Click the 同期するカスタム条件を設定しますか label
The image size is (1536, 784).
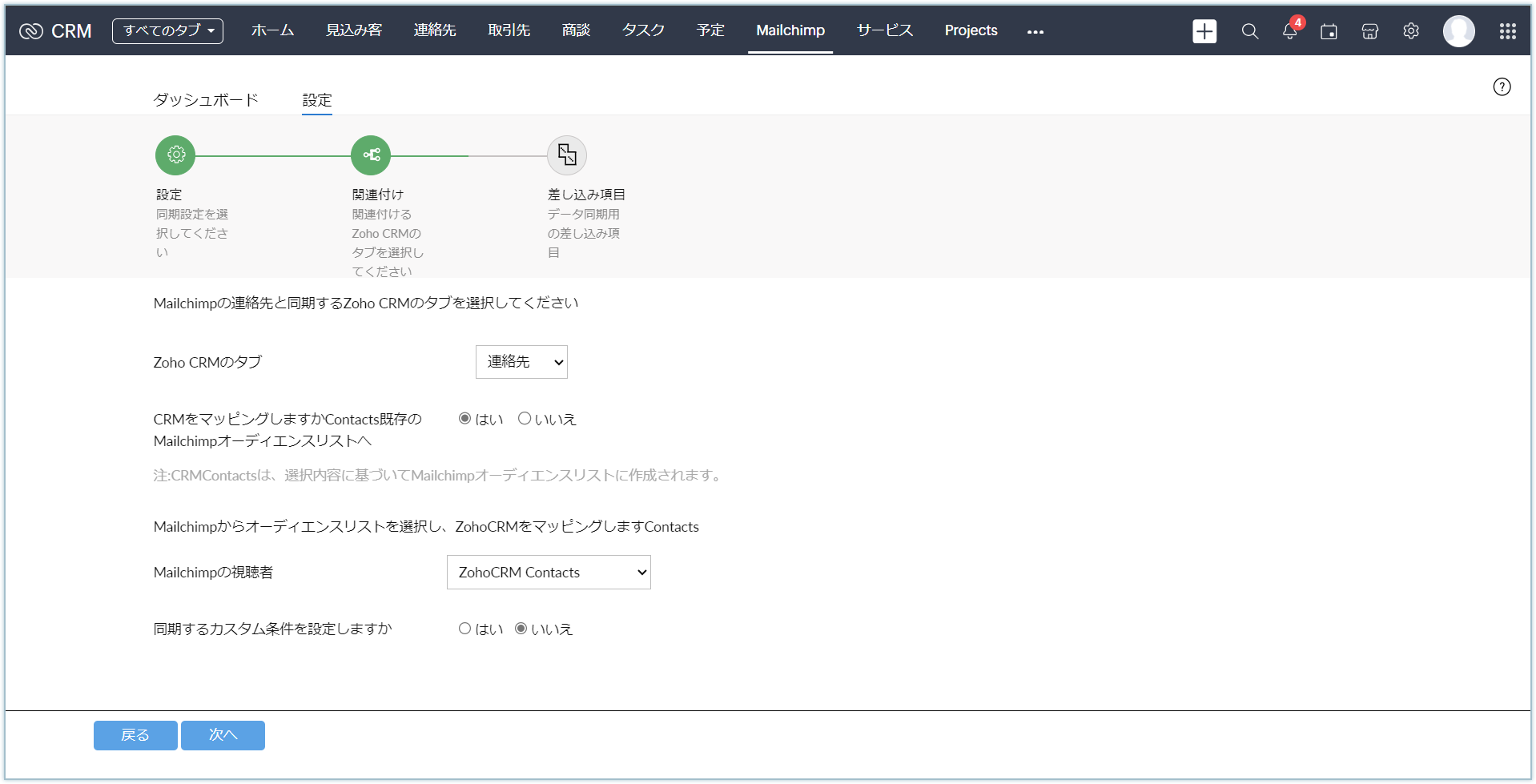[x=273, y=629]
